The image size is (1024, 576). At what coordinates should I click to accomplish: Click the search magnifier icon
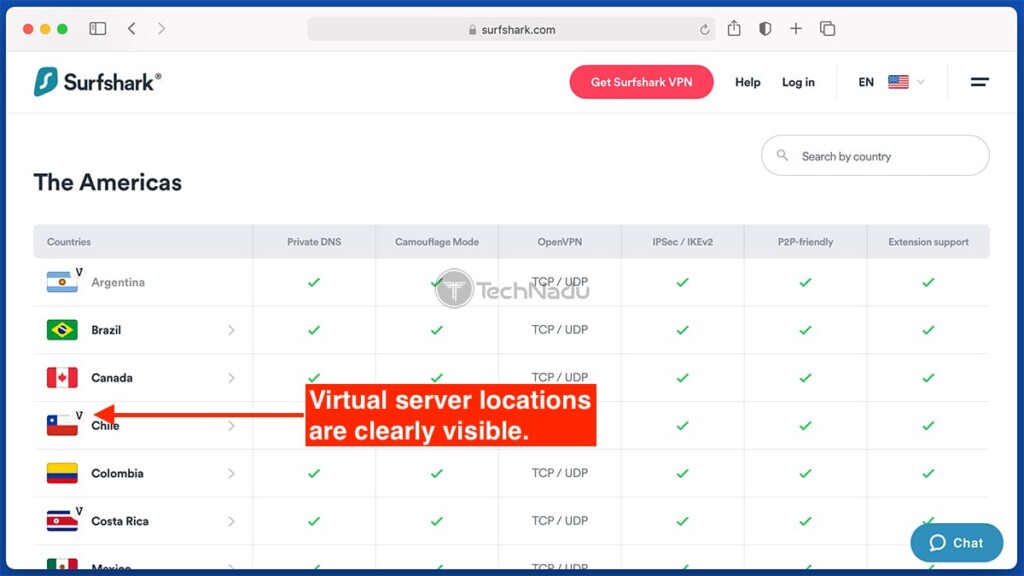(x=782, y=155)
